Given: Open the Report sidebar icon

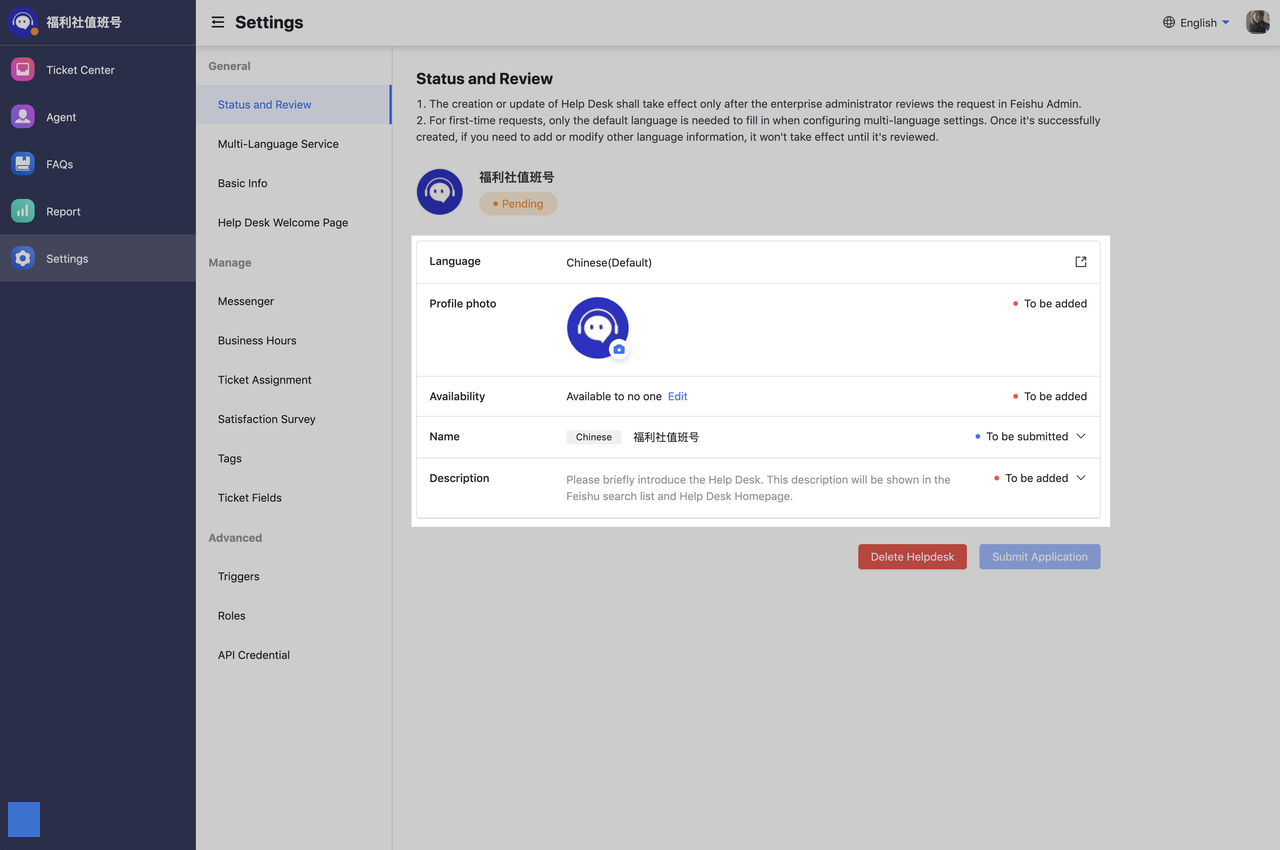Looking at the screenshot, I should point(22,211).
